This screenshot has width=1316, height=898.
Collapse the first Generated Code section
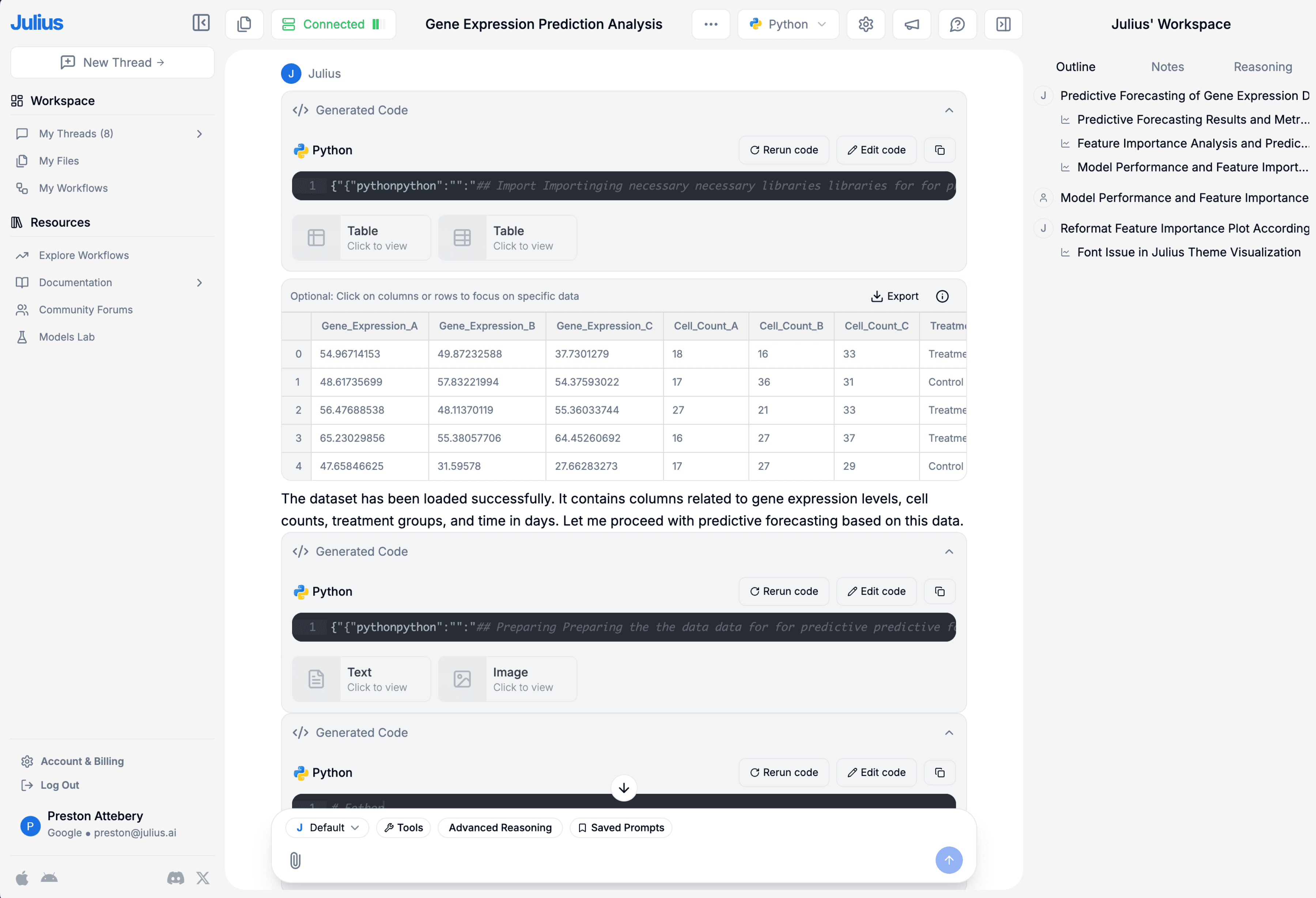pos(949,110)
